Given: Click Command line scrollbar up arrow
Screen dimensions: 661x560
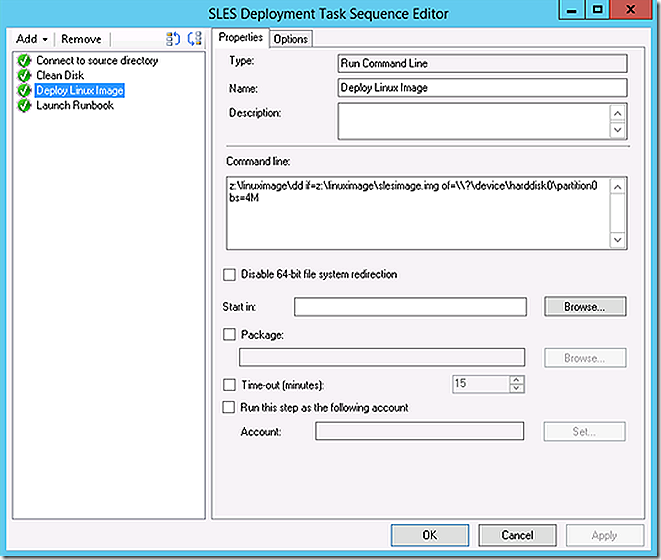Looking at the screenshot, I should point(618,187).
